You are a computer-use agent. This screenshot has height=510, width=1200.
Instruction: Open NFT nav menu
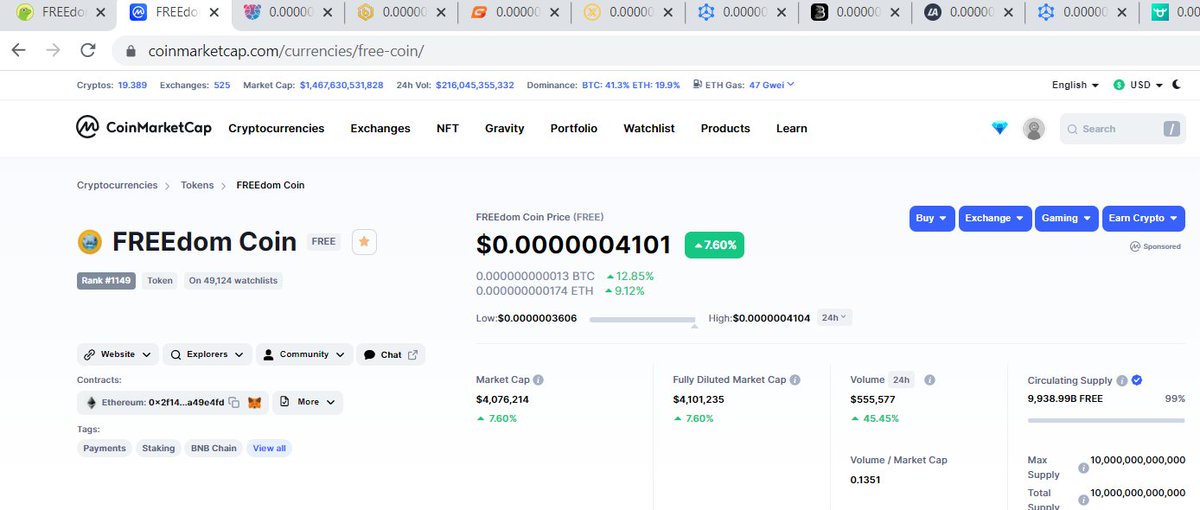448,128
